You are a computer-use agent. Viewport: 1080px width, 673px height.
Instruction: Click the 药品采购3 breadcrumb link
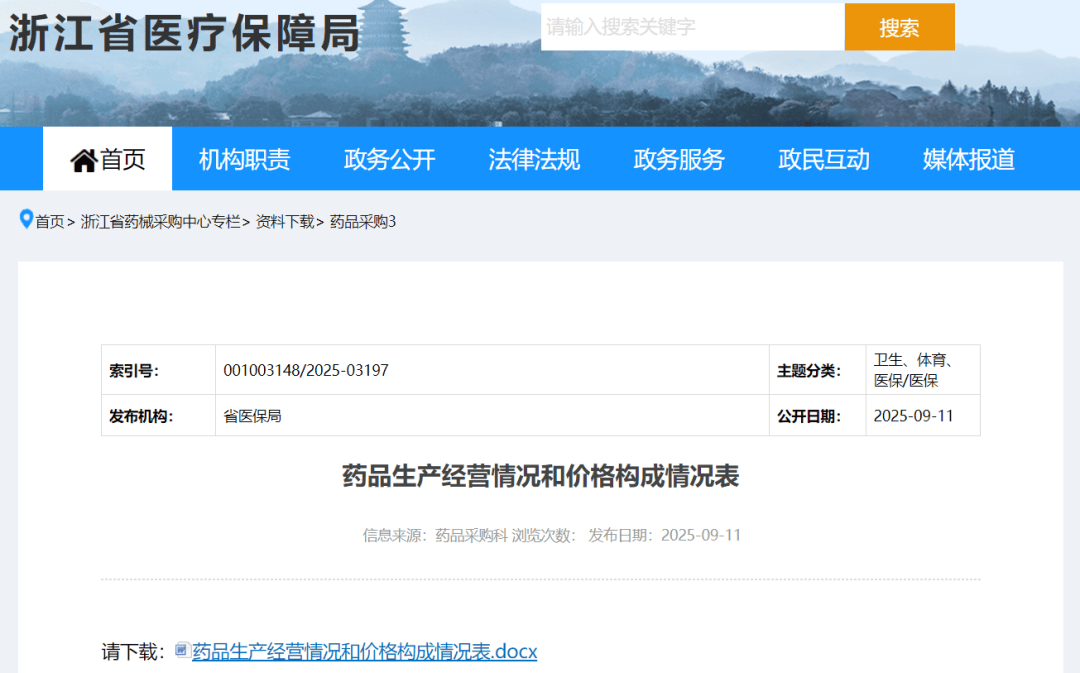point(363,222)
